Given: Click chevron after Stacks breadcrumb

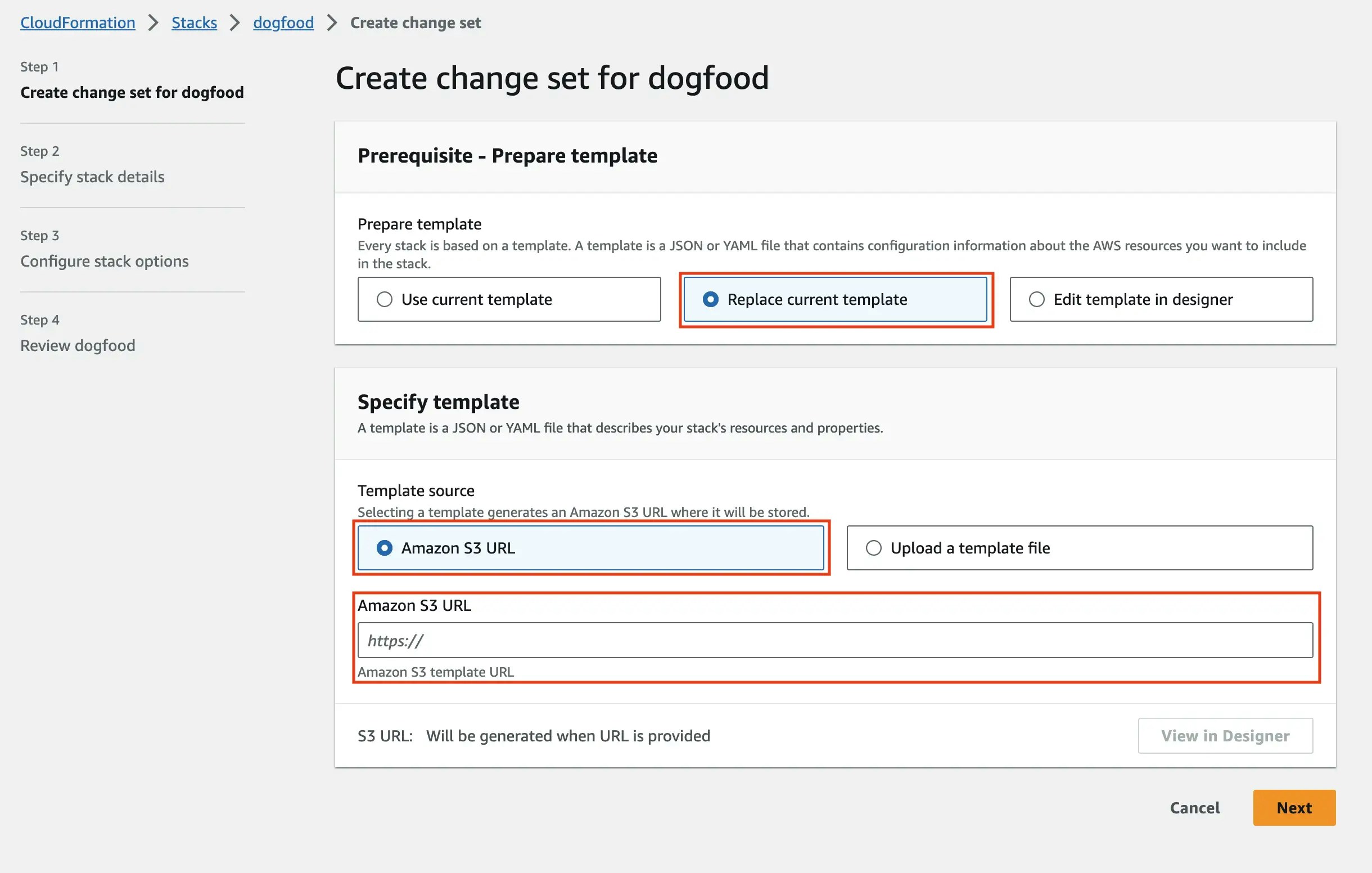Looking at the screenshot, I should coord(234,23).
